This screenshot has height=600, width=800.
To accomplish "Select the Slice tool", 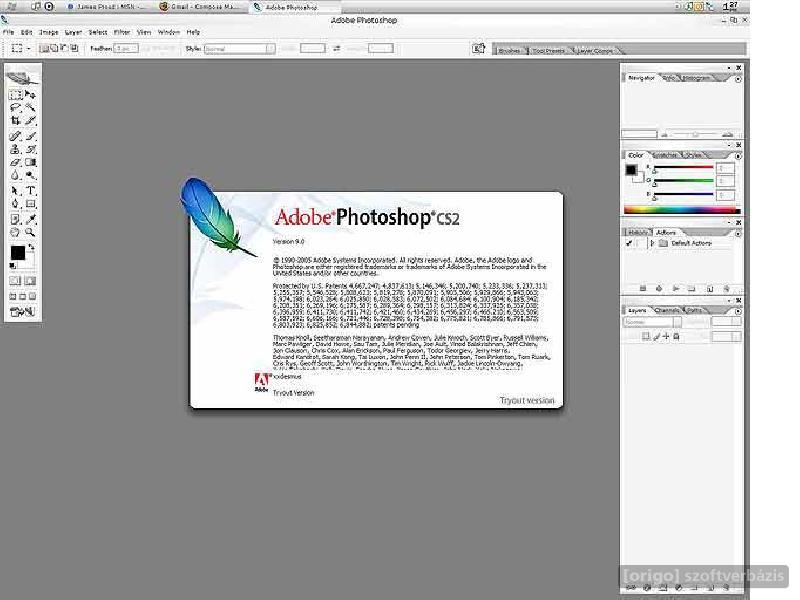I will pos(31,121).
